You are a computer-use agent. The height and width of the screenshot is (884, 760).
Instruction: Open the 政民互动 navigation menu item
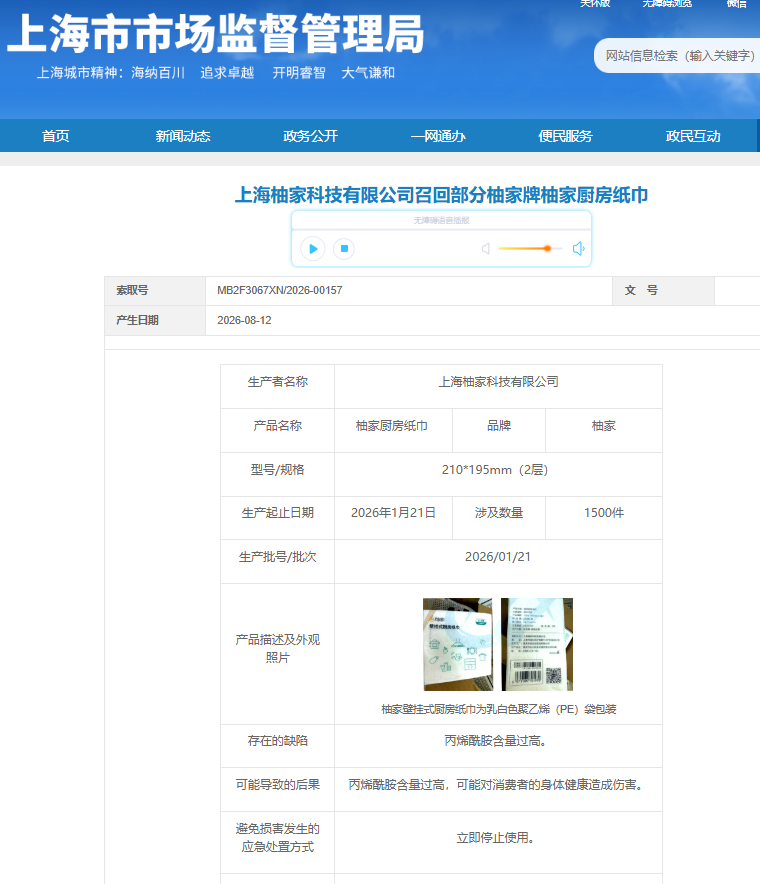(693, 136)
